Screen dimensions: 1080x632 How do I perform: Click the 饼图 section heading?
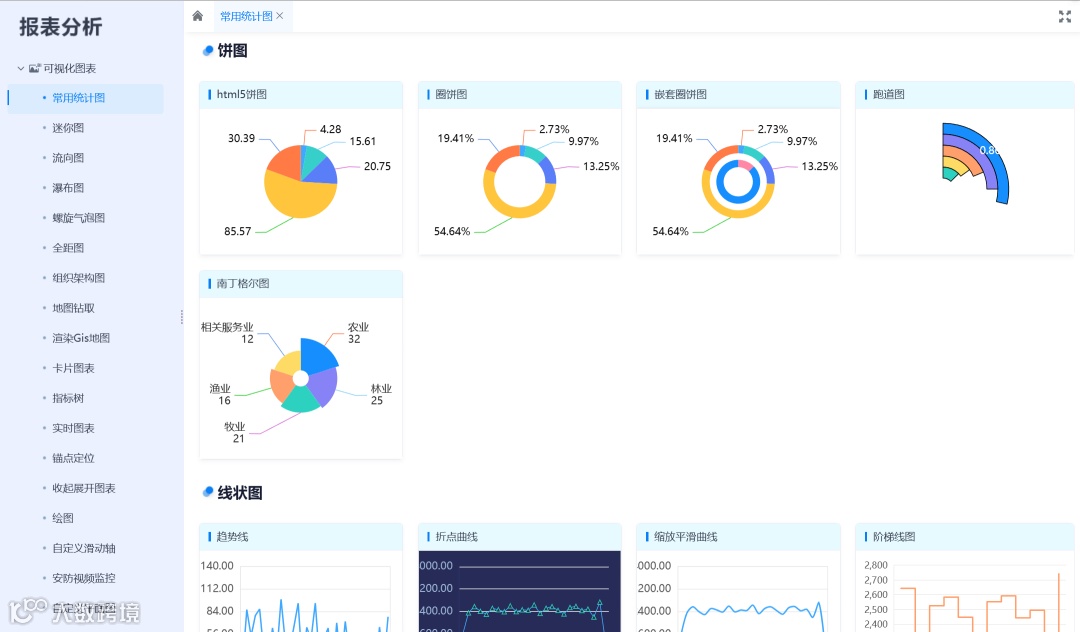(x=232, y=51)
